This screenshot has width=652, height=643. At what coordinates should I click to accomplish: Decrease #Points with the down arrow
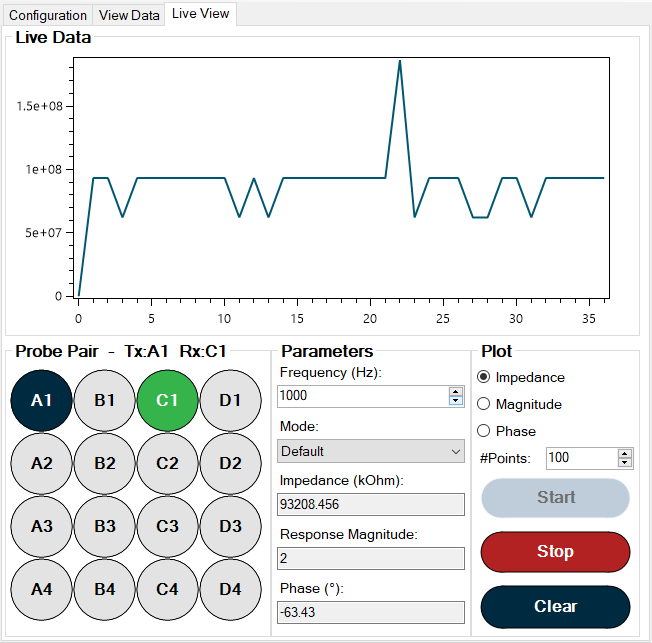pos(625,463)
